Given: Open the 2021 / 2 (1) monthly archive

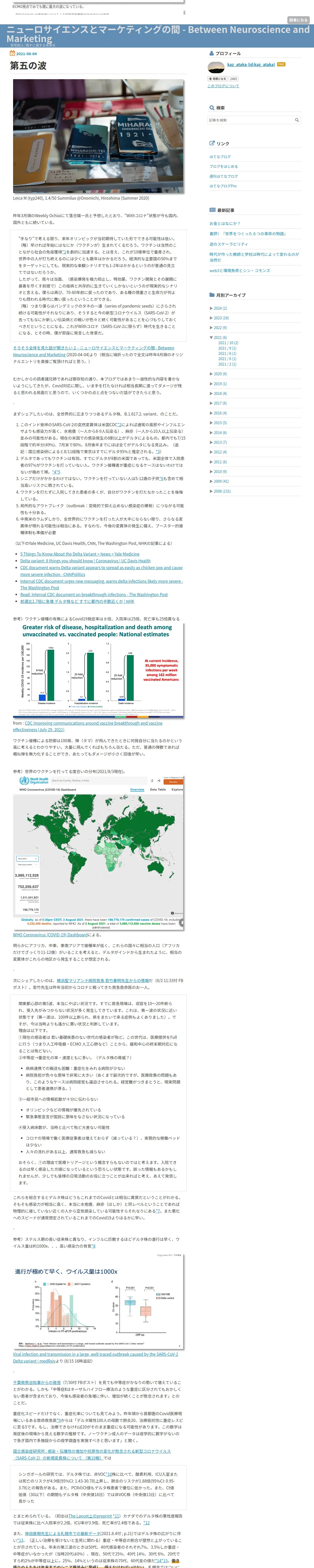Looking at the screenshot, I should click(227, 364).
